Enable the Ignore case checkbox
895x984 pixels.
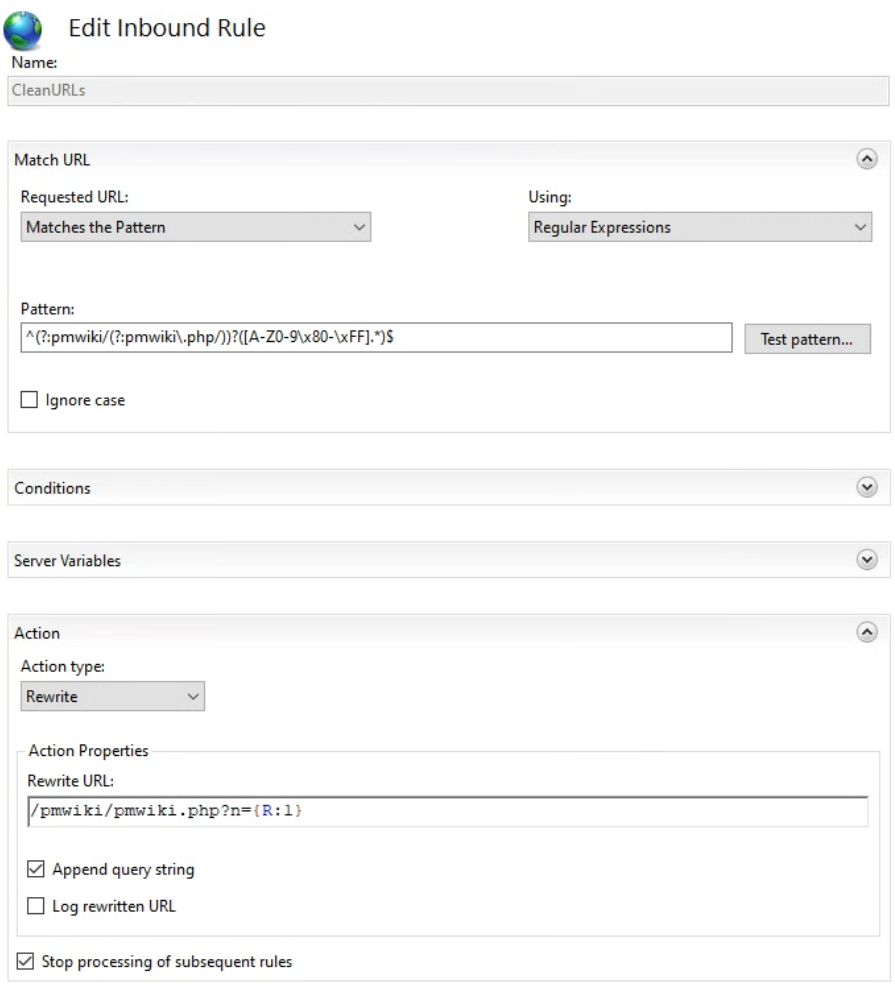(x=29, y=400)
